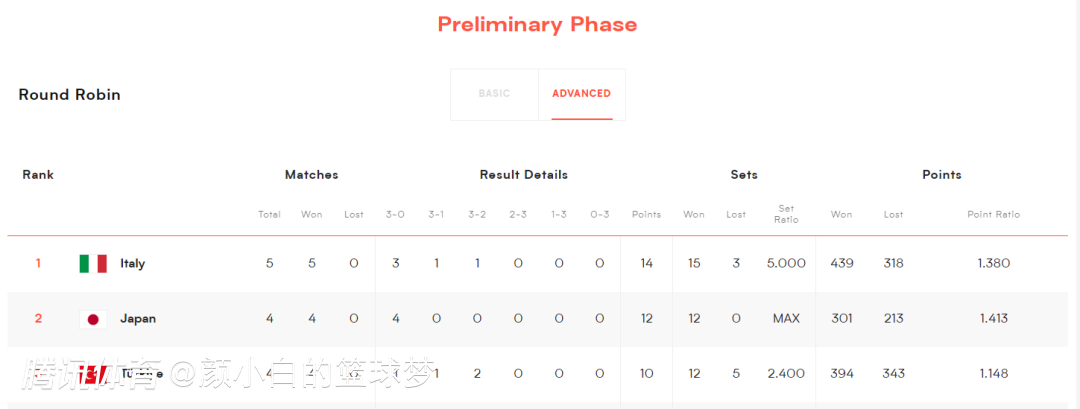
Task: Click the Preliminary Phase heading
Action: click(x=537, y=25)
